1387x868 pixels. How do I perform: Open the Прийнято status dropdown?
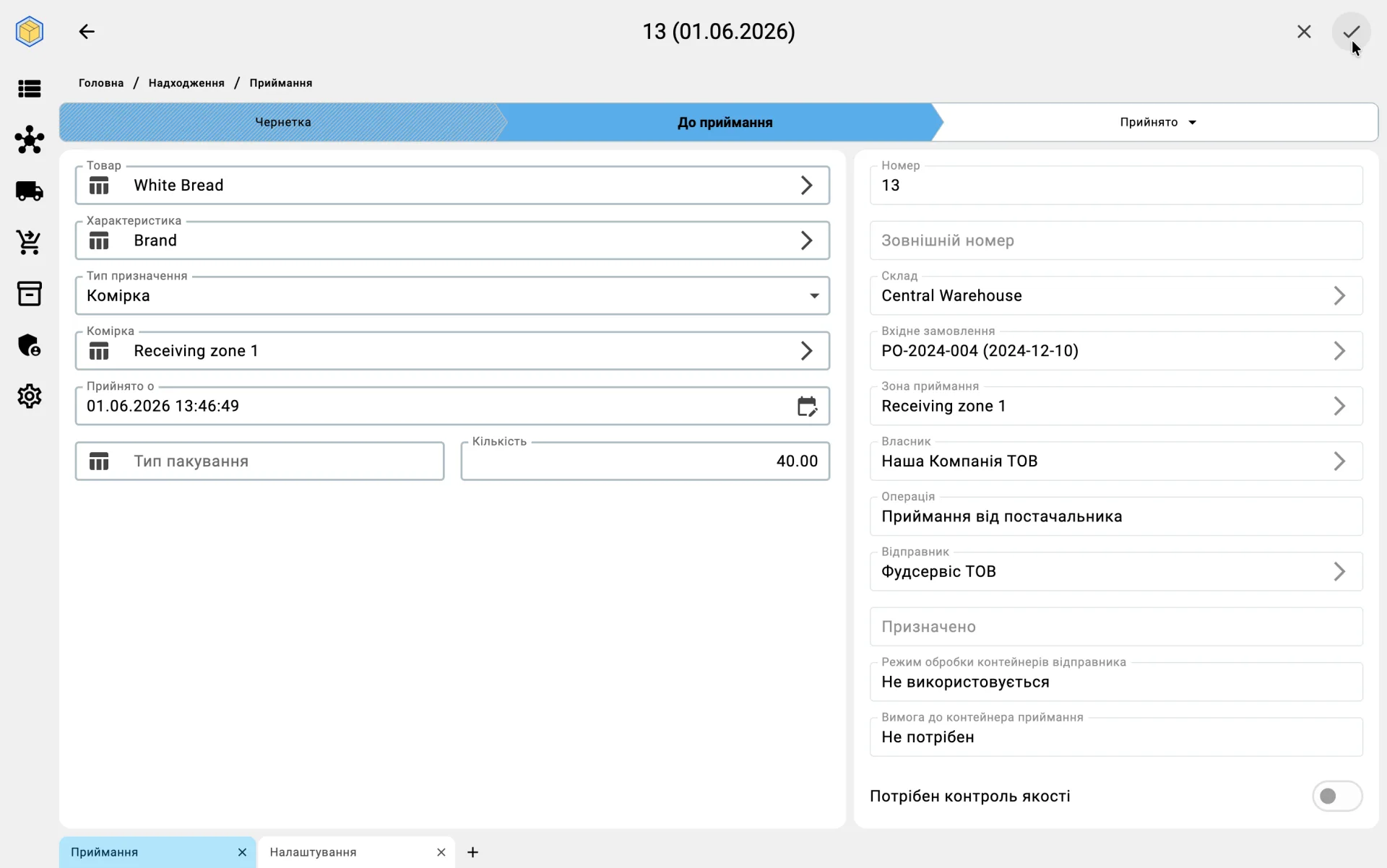point(1159,123)
